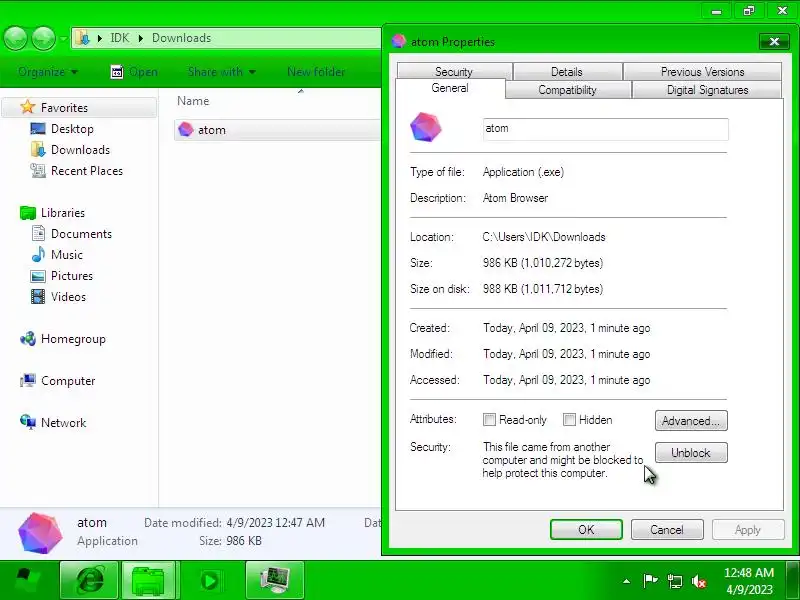
Task: Click the atom file icon in Downloads list
Action: pyautogui.click(x=186, y=130)
